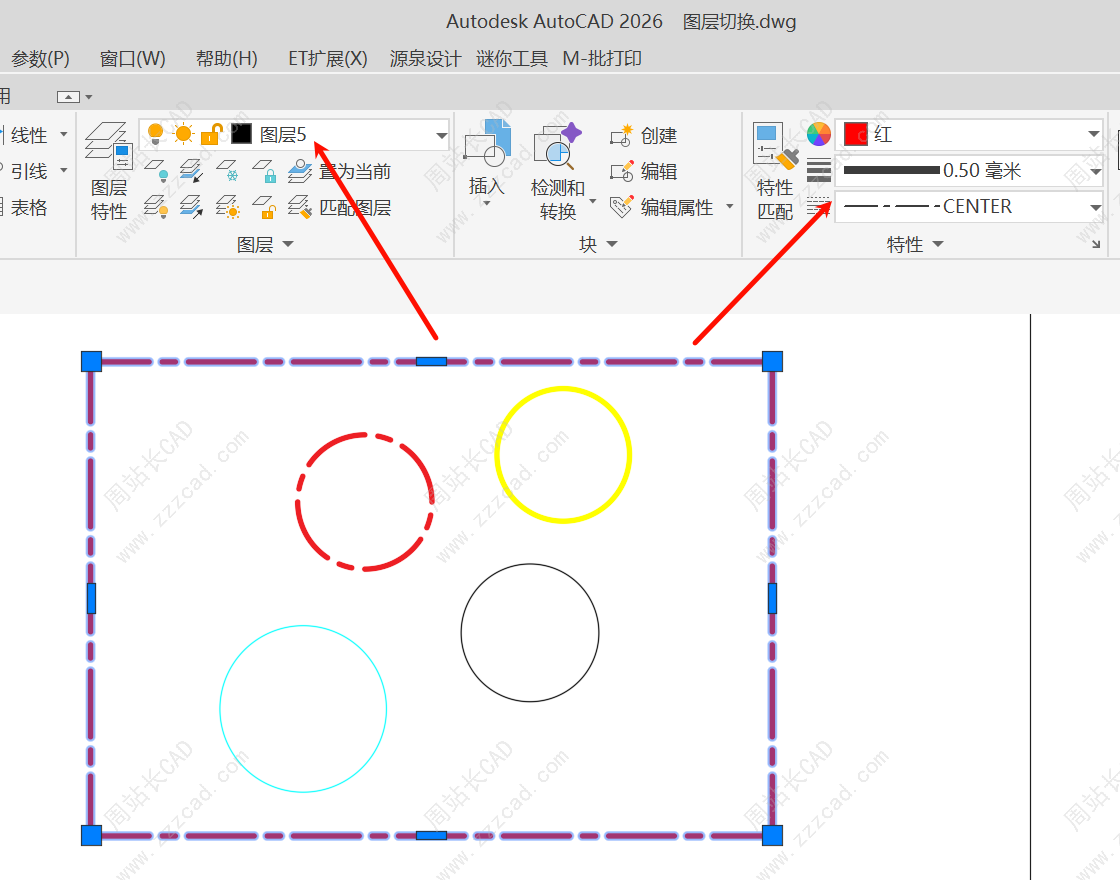Open the 图层5 layer dropdown list
The height and width of the screenshot is (880, 1120).
click(441, 135)
